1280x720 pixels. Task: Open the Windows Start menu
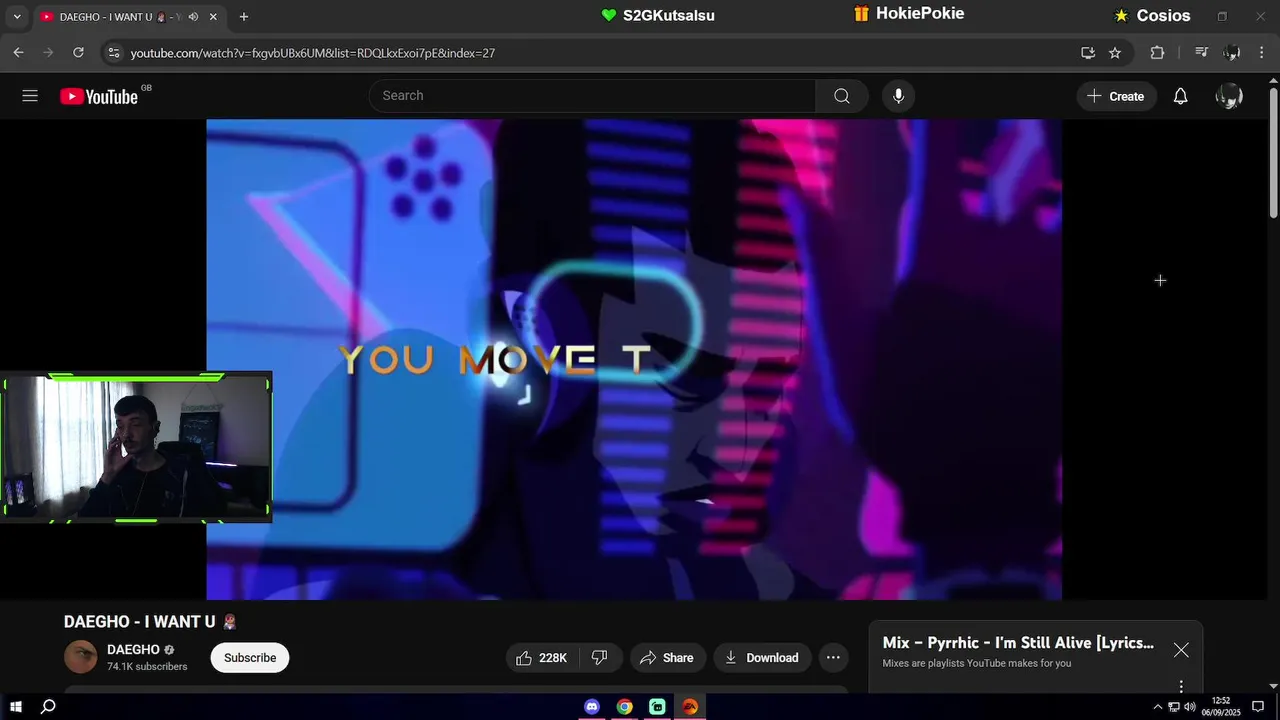tap(16, 707)
